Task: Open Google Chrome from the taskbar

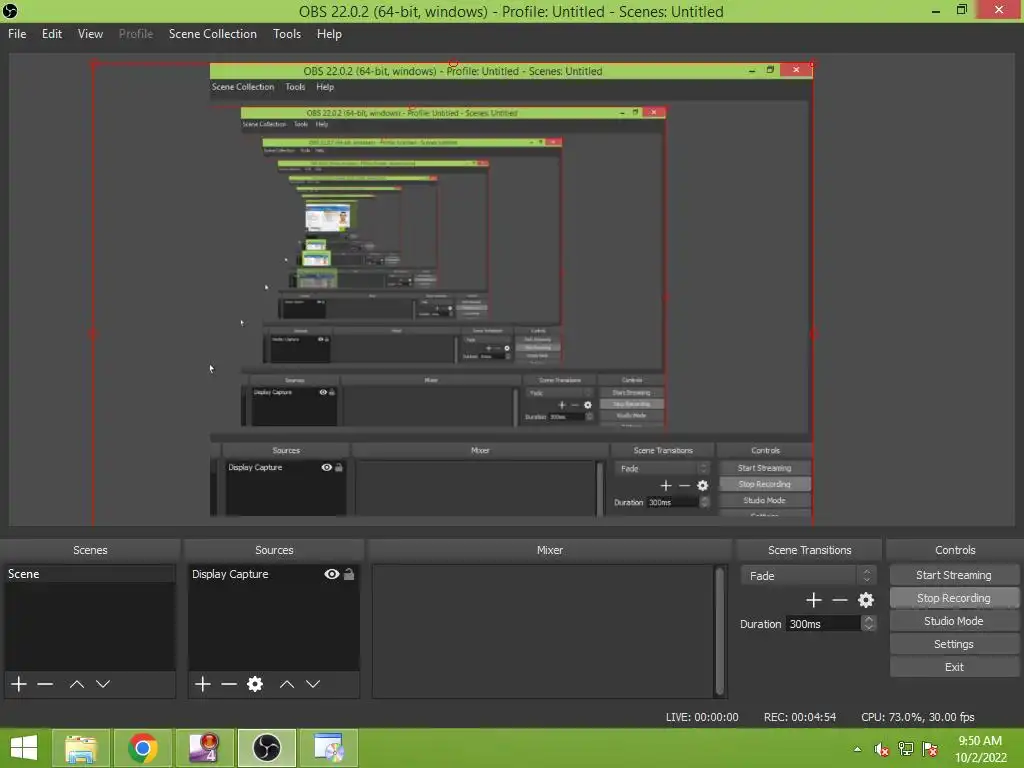Action: 143,748
